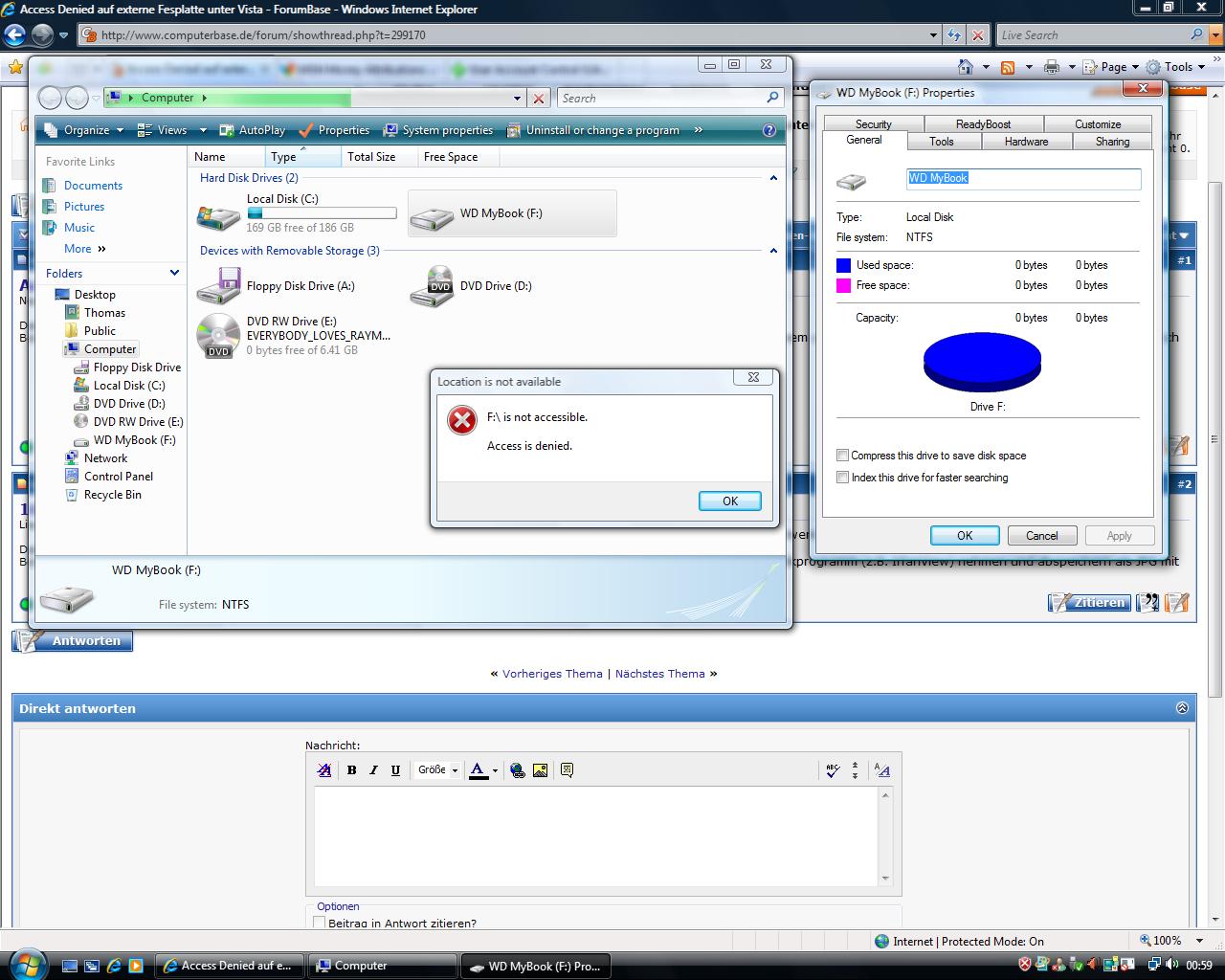Click the underline icon in reply editor
Screen dimensions: 1225x980
pyautogui.click(x=395, y=770)
